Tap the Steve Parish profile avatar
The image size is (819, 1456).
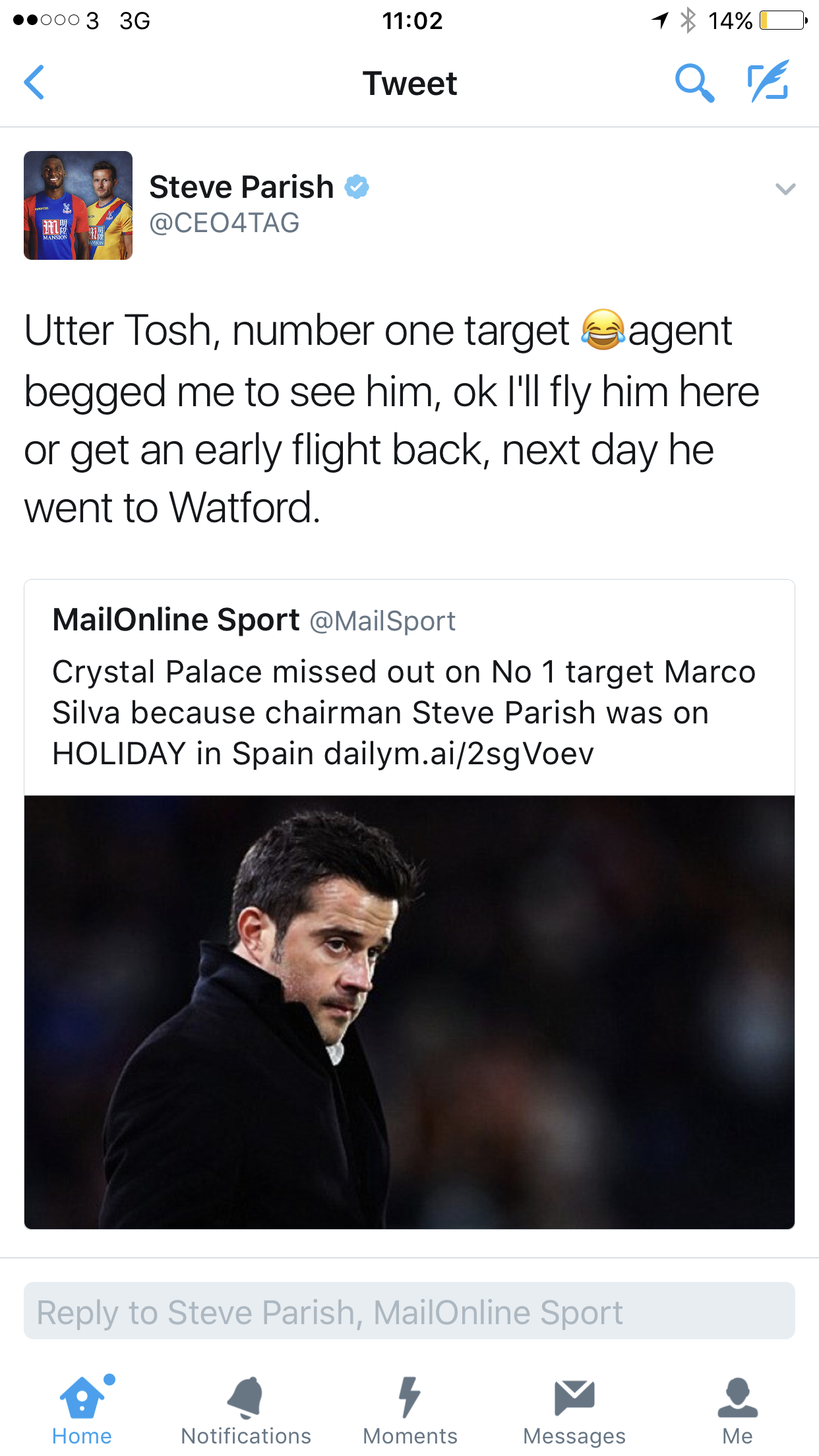click(x=78, y=206)
